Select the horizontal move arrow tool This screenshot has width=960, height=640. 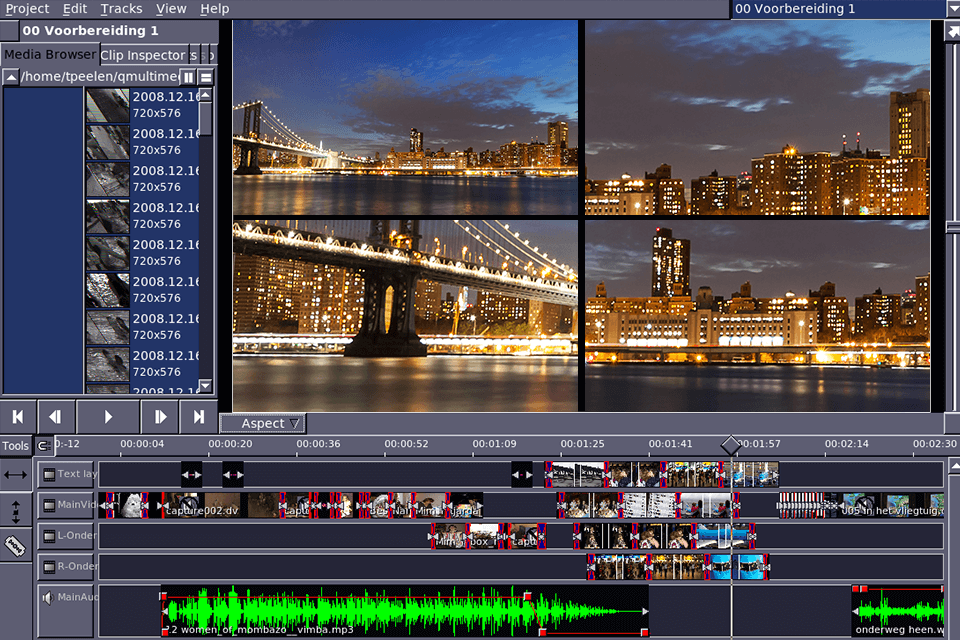coord(15,476)
